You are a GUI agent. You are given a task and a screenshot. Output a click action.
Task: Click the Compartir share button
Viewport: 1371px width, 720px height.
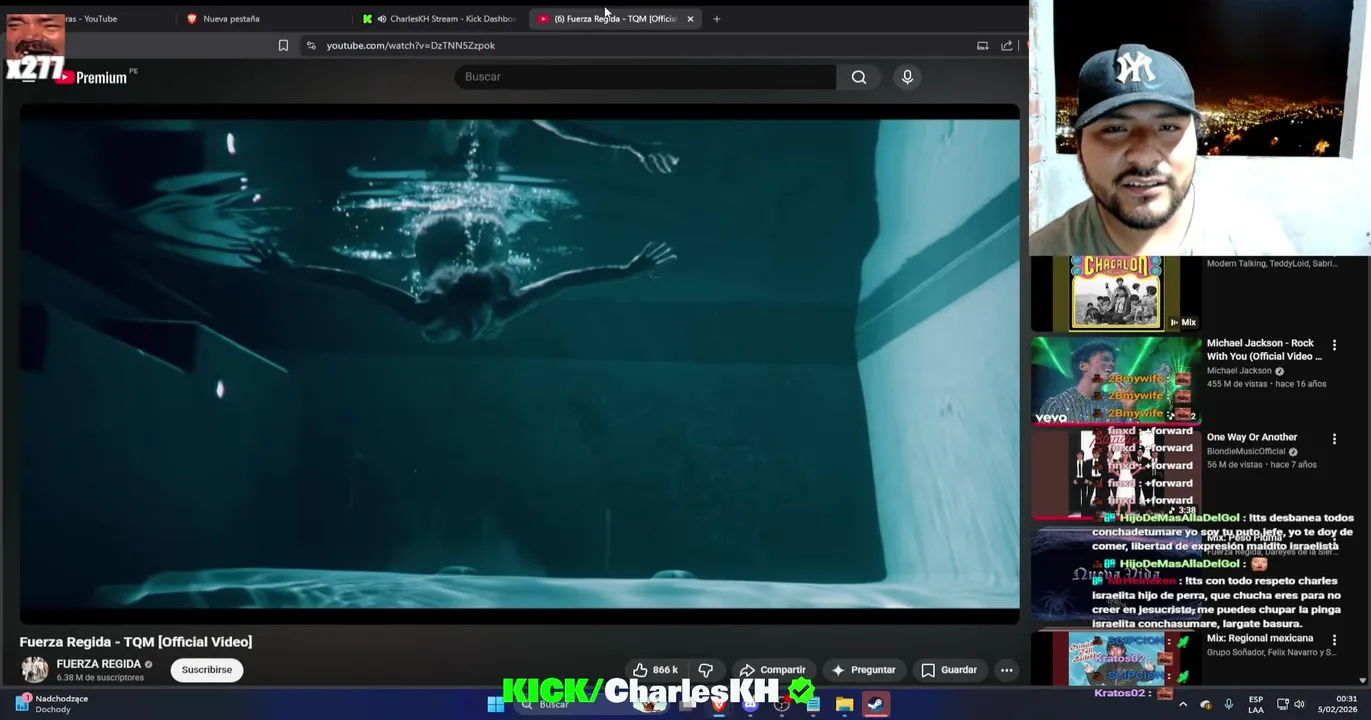[x=772, y=670]
